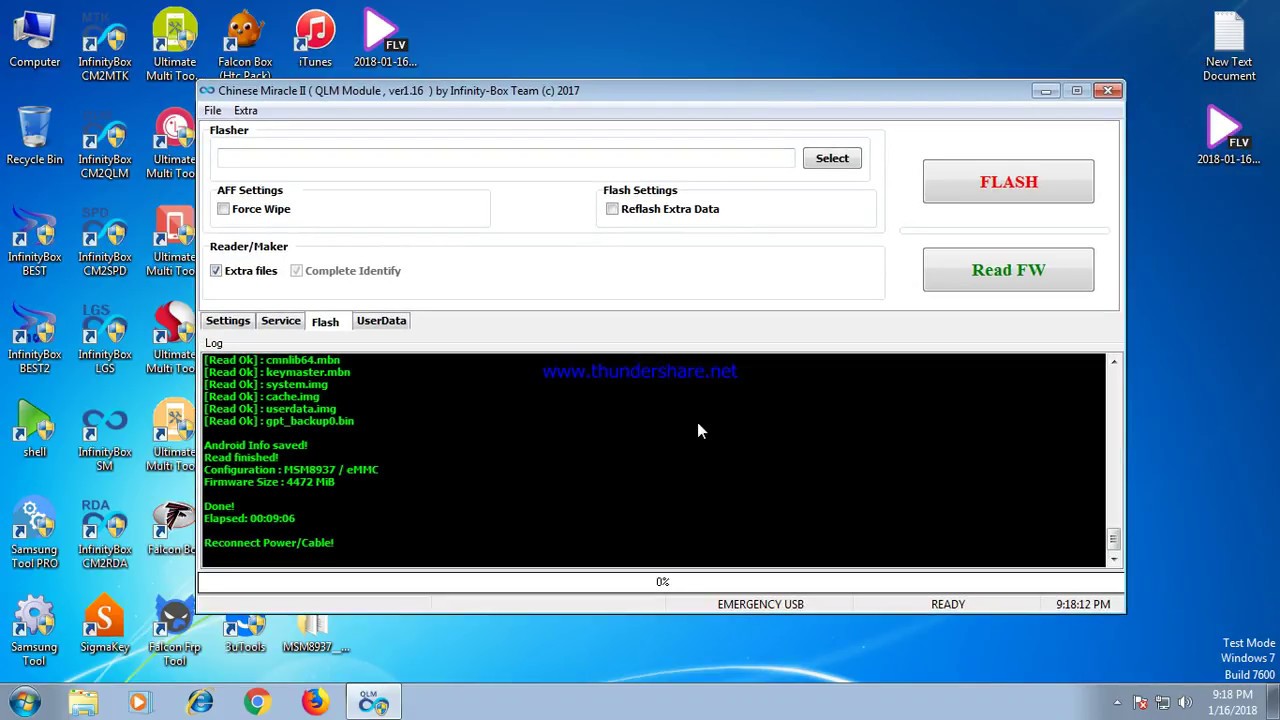Launch Firefox from the taskbar
The image size is (1280, 720).
point(315,702)
